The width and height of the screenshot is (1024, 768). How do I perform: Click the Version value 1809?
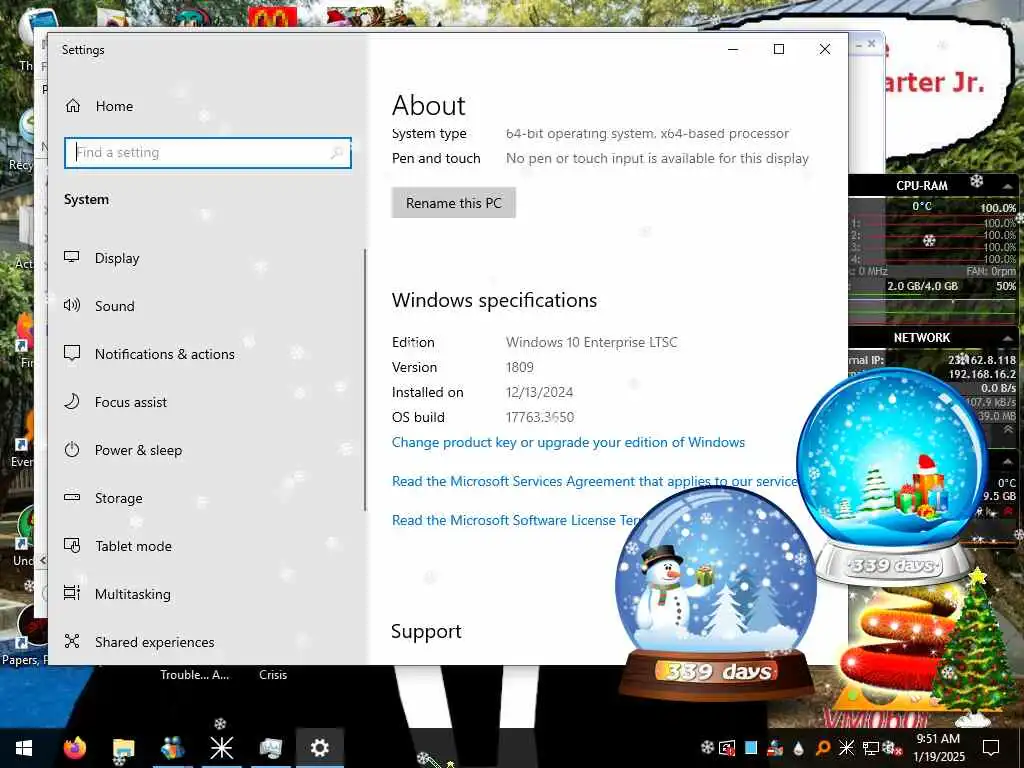pos(520,367)
